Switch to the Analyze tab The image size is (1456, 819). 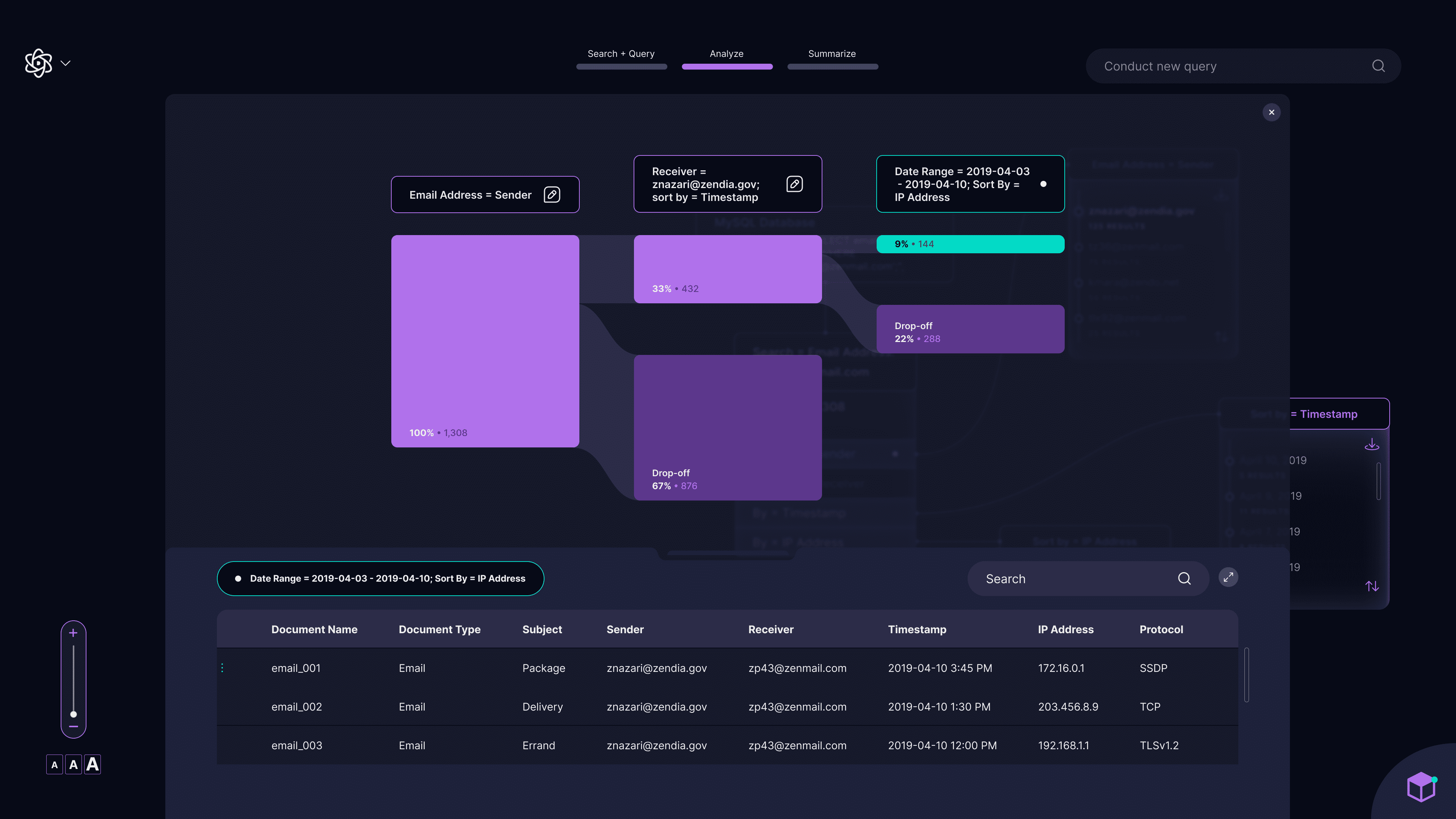(727, 59)
